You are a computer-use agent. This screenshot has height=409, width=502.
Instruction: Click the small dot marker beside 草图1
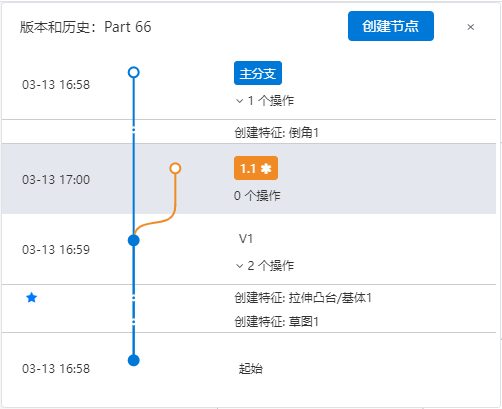tap(134, 322)
